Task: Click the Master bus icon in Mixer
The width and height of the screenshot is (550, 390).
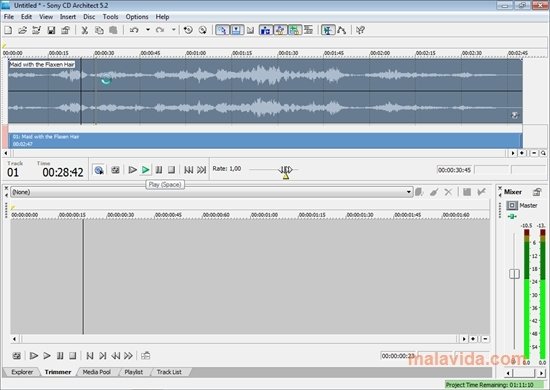Action: pyautogui.click(x=512, y=206)
